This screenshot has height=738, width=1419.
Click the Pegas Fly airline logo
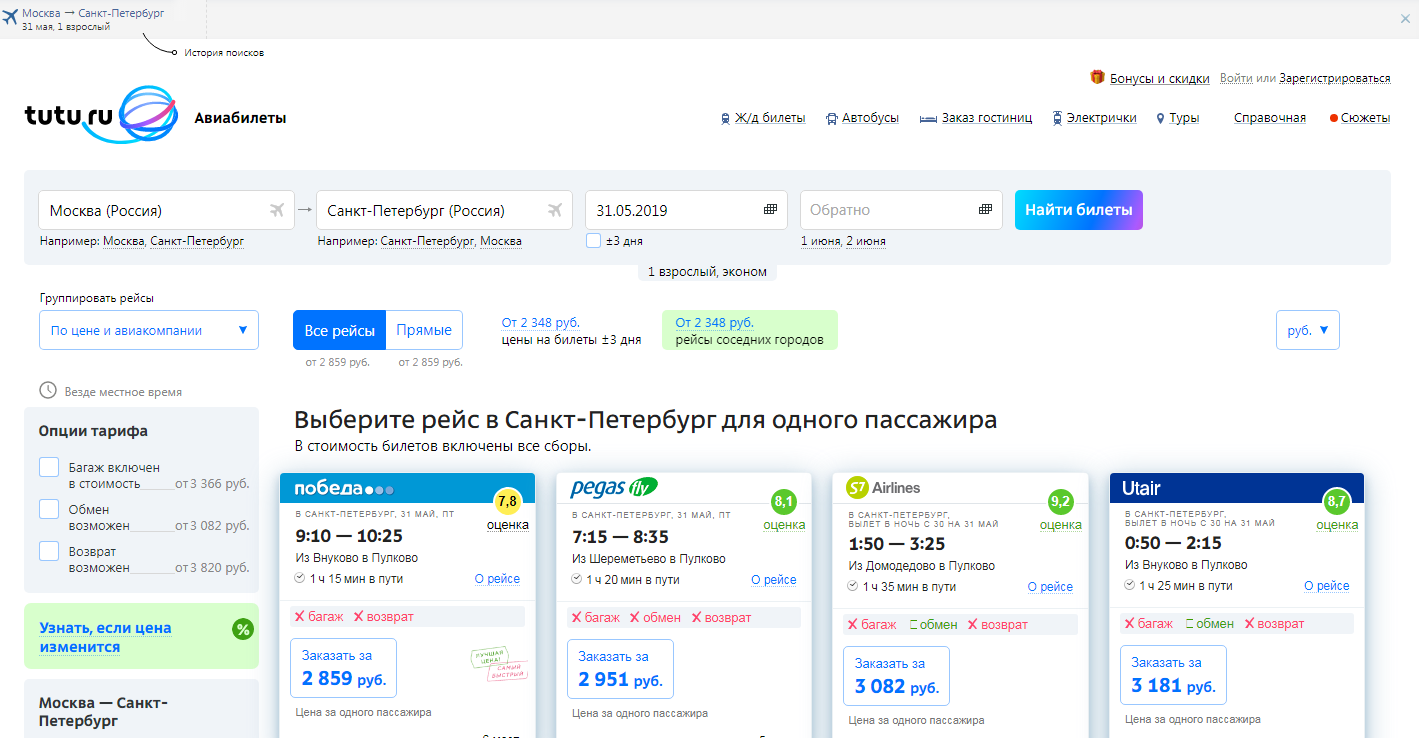(613, 488)
